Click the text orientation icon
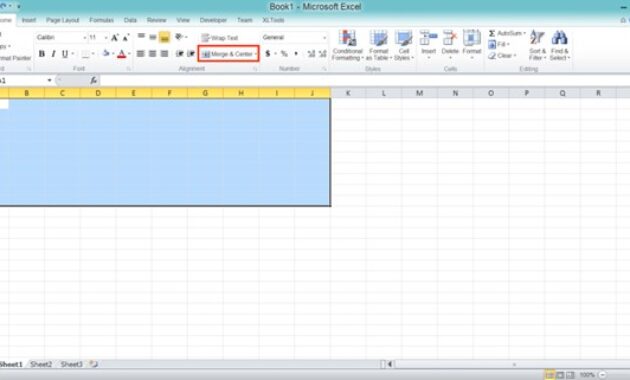The height and width of the screenshot is (380, 630). [179, 37]
